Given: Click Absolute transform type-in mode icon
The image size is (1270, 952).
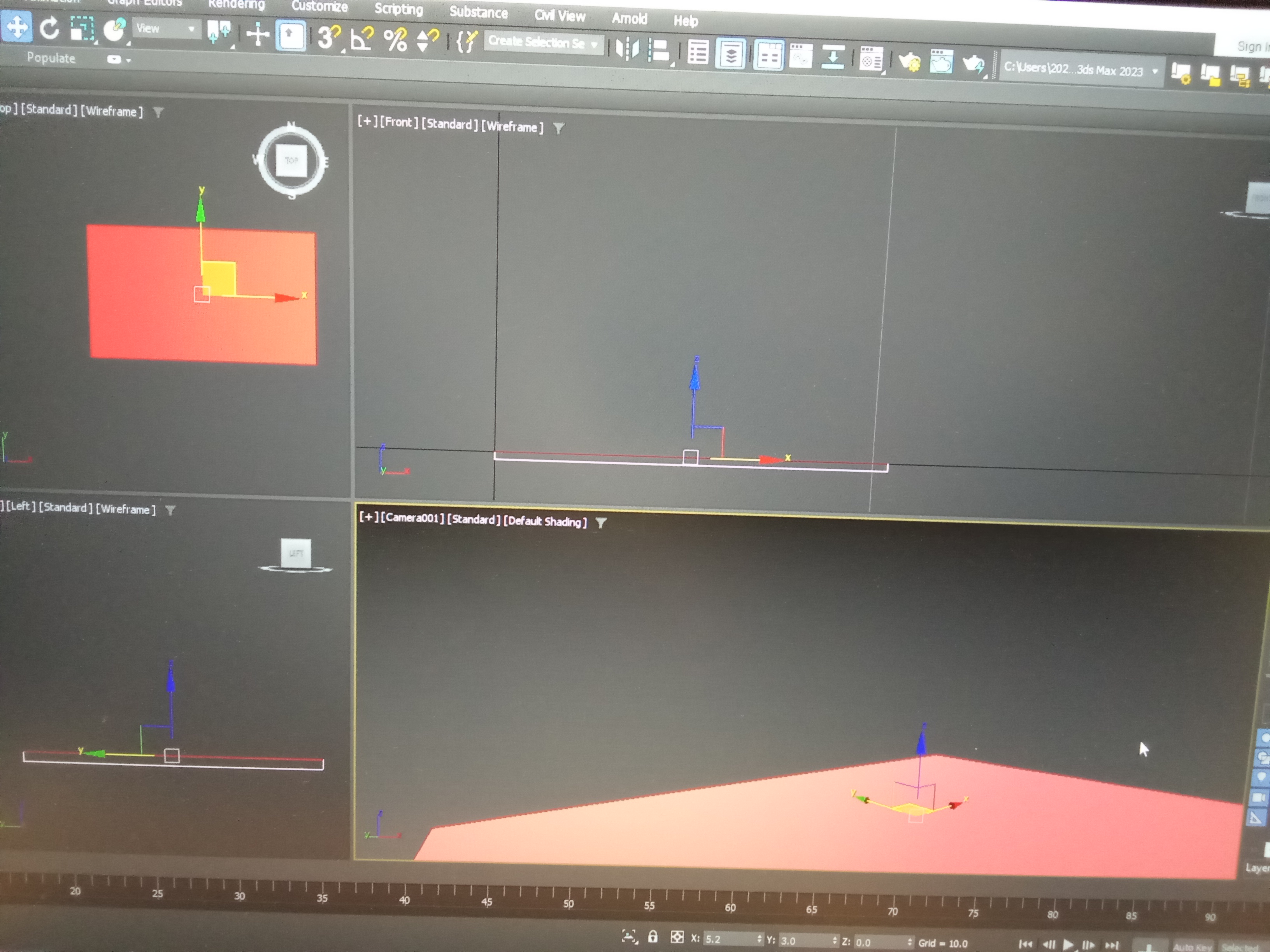Looking at the screenshot, I should point(677,938).
